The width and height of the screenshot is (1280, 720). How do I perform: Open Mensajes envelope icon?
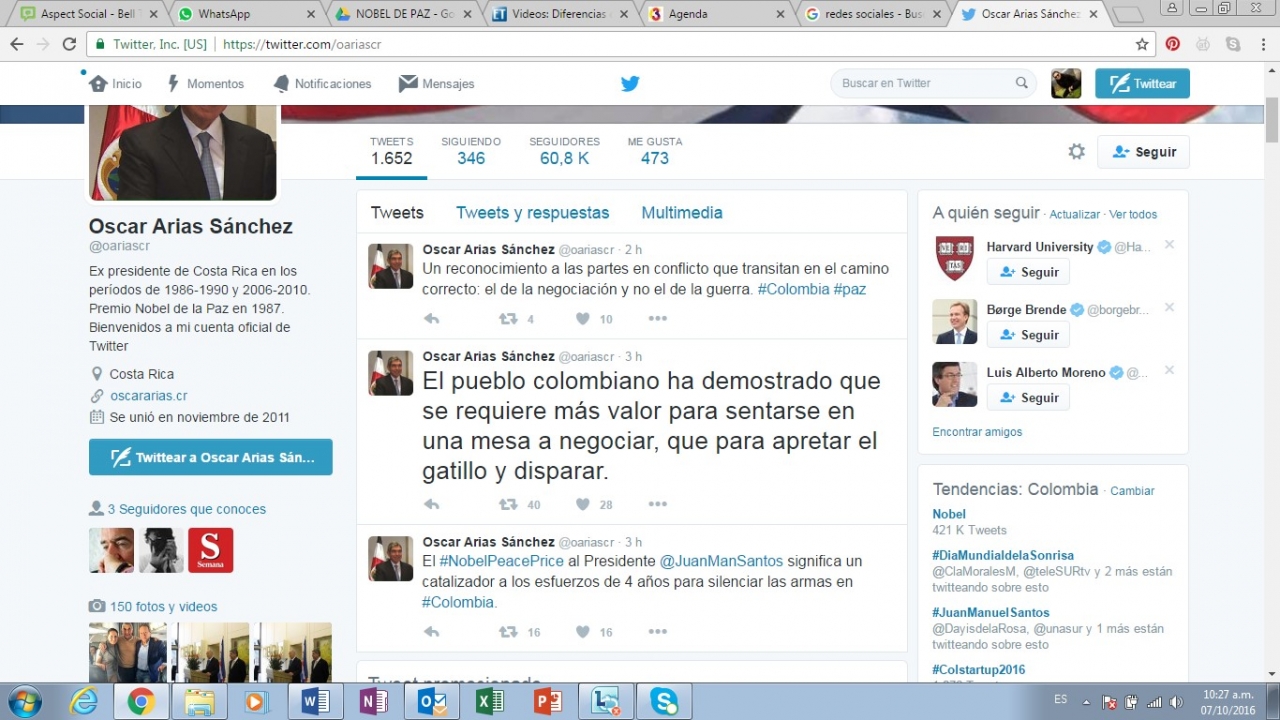tap(408, 84)
